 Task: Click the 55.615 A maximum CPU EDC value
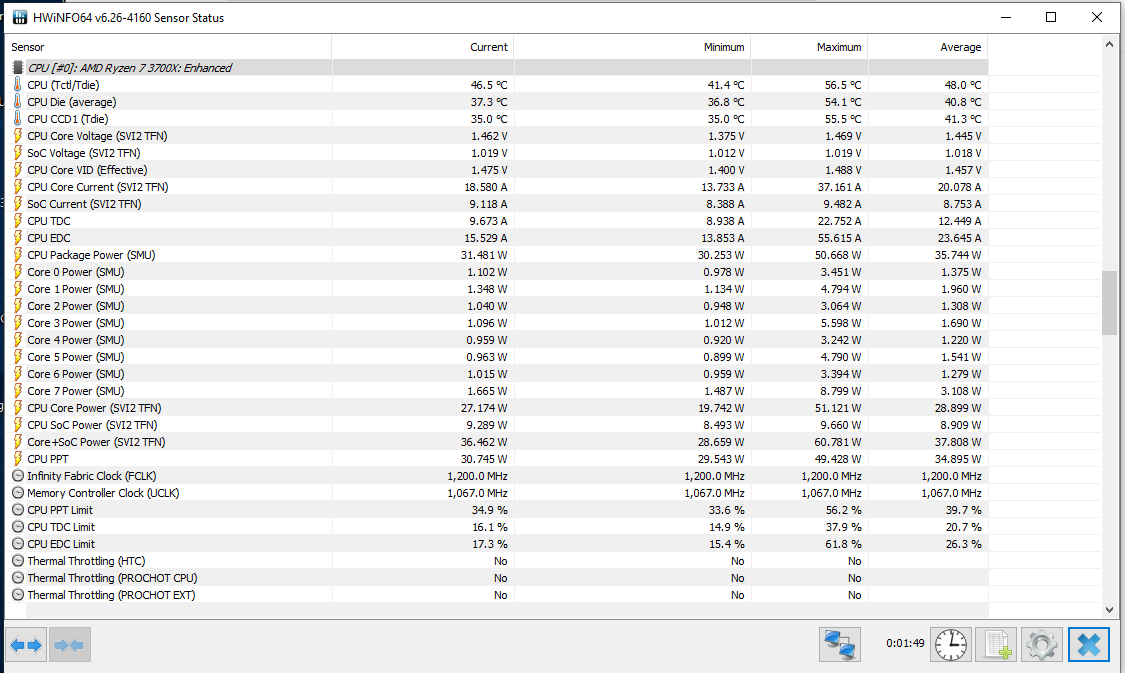tap(837, 238)
